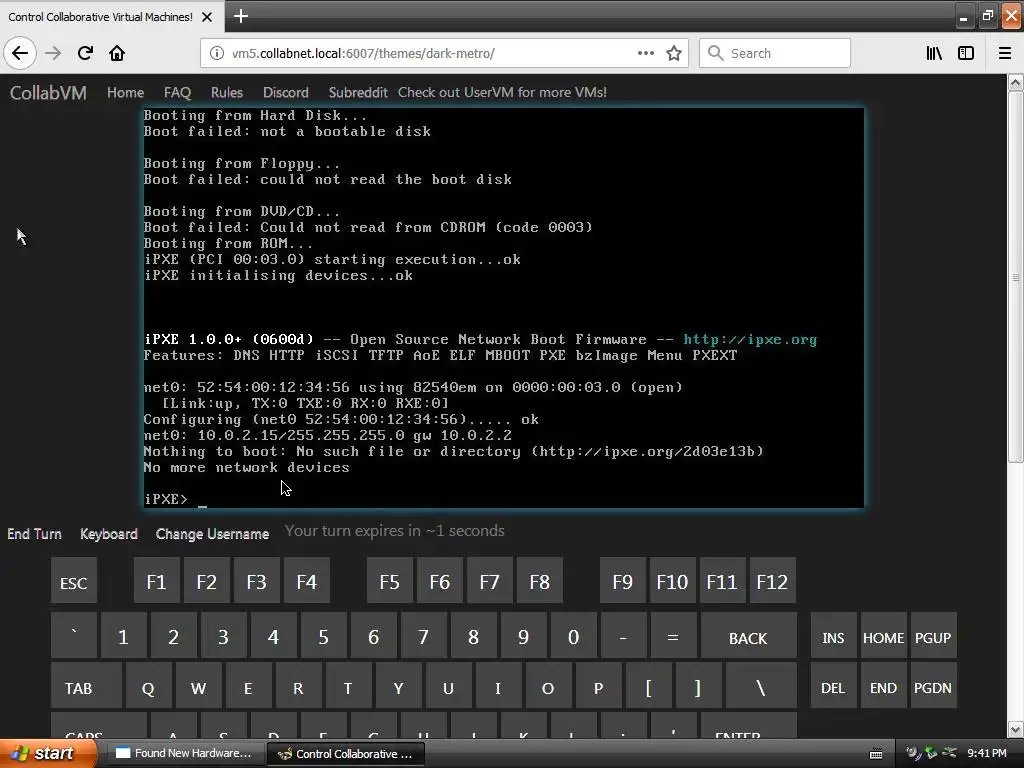This screenshot has height=768, width=1024.
Task: Open the CollabVM brand link
Action: tap(48, 93)
